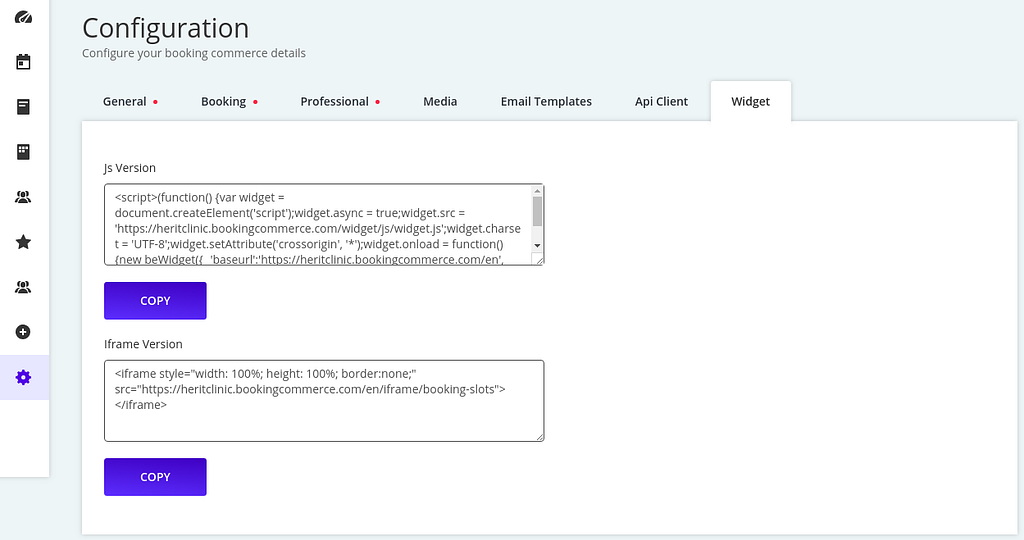Open the settings gear icon in sidebar
1024x540 pixels.
pos(24,377)
